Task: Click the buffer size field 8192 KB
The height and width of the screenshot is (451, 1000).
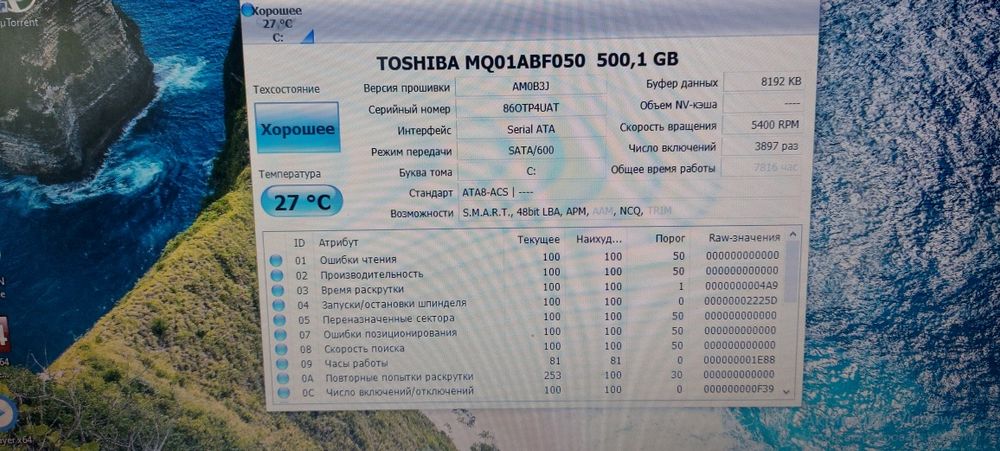Action: [763, 82]
